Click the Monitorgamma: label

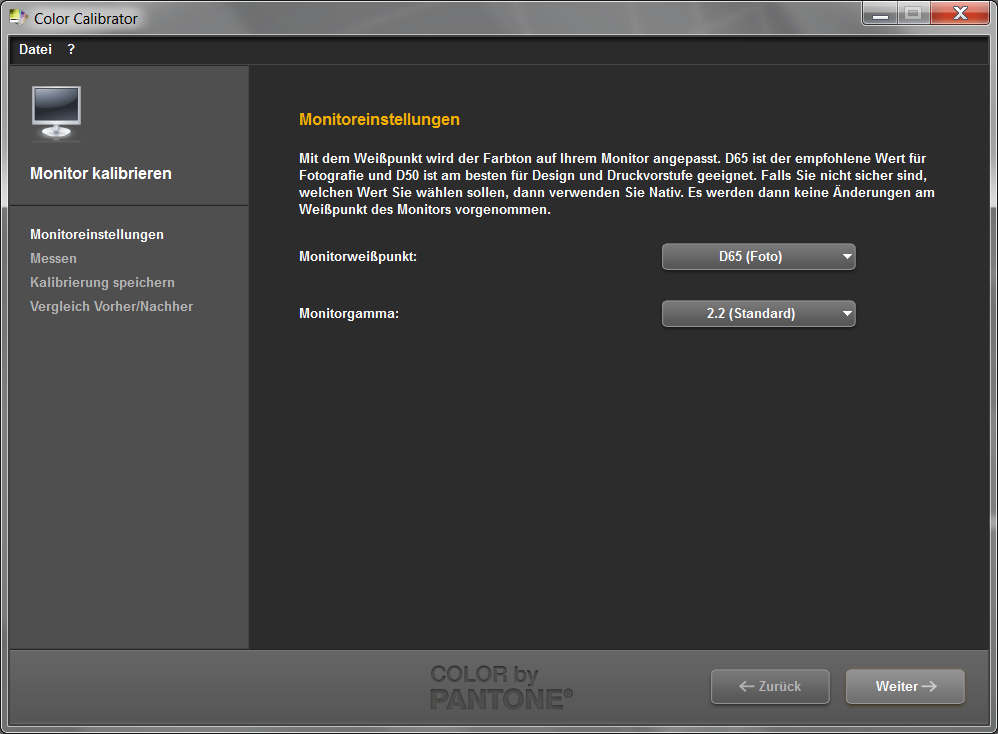pos(349,313)
